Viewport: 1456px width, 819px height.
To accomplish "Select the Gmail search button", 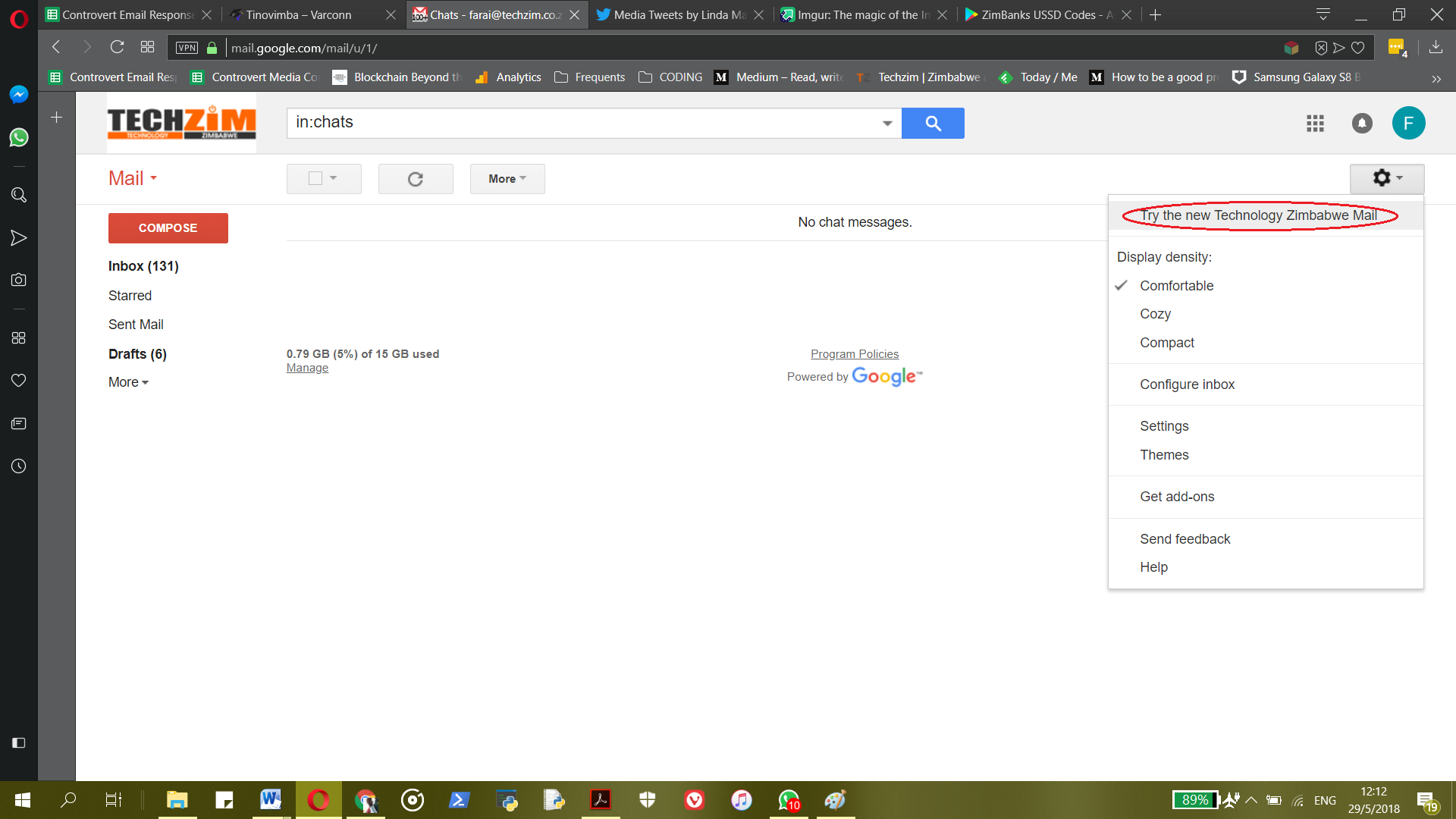I will (x=933, y=123).
